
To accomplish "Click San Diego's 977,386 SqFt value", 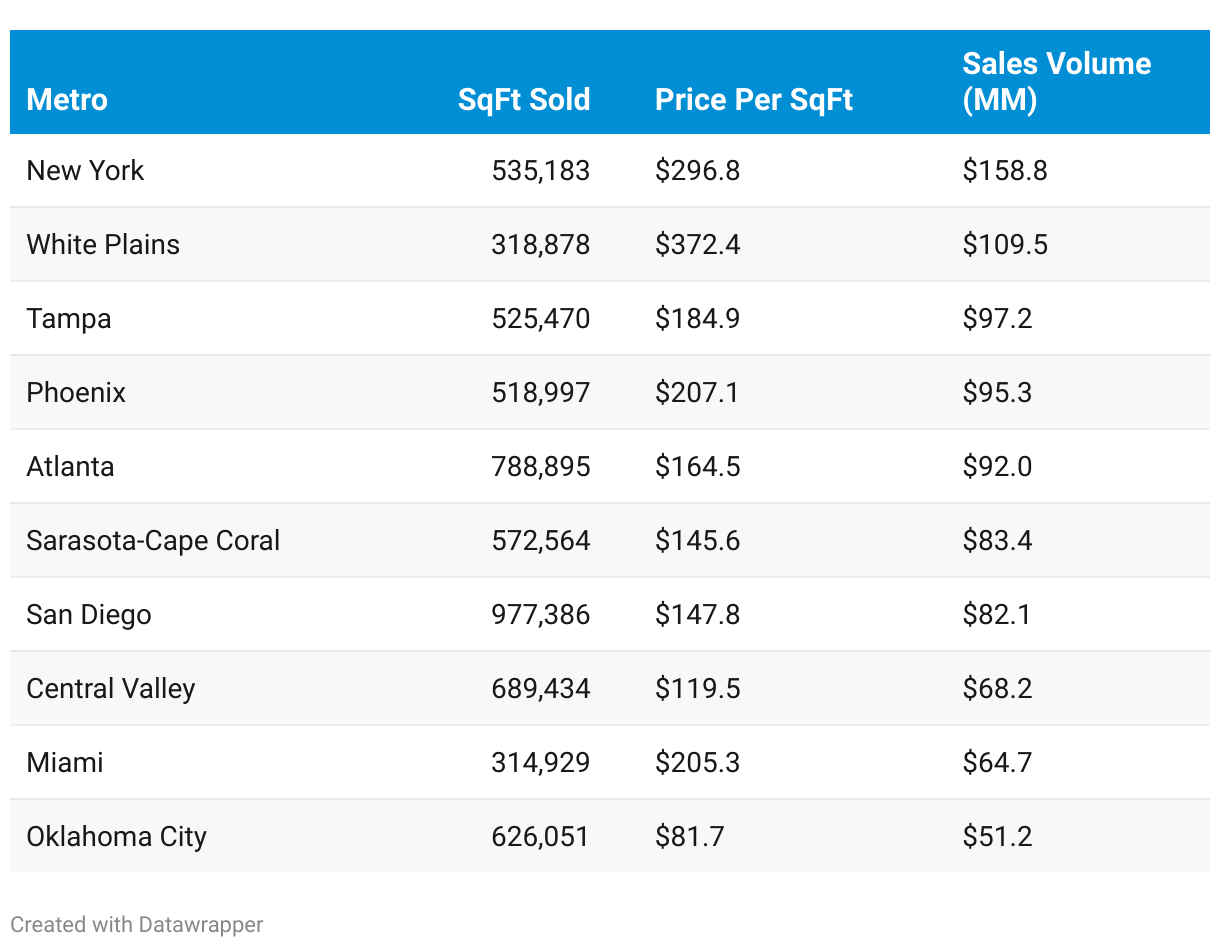I will (x=540, y=615).
